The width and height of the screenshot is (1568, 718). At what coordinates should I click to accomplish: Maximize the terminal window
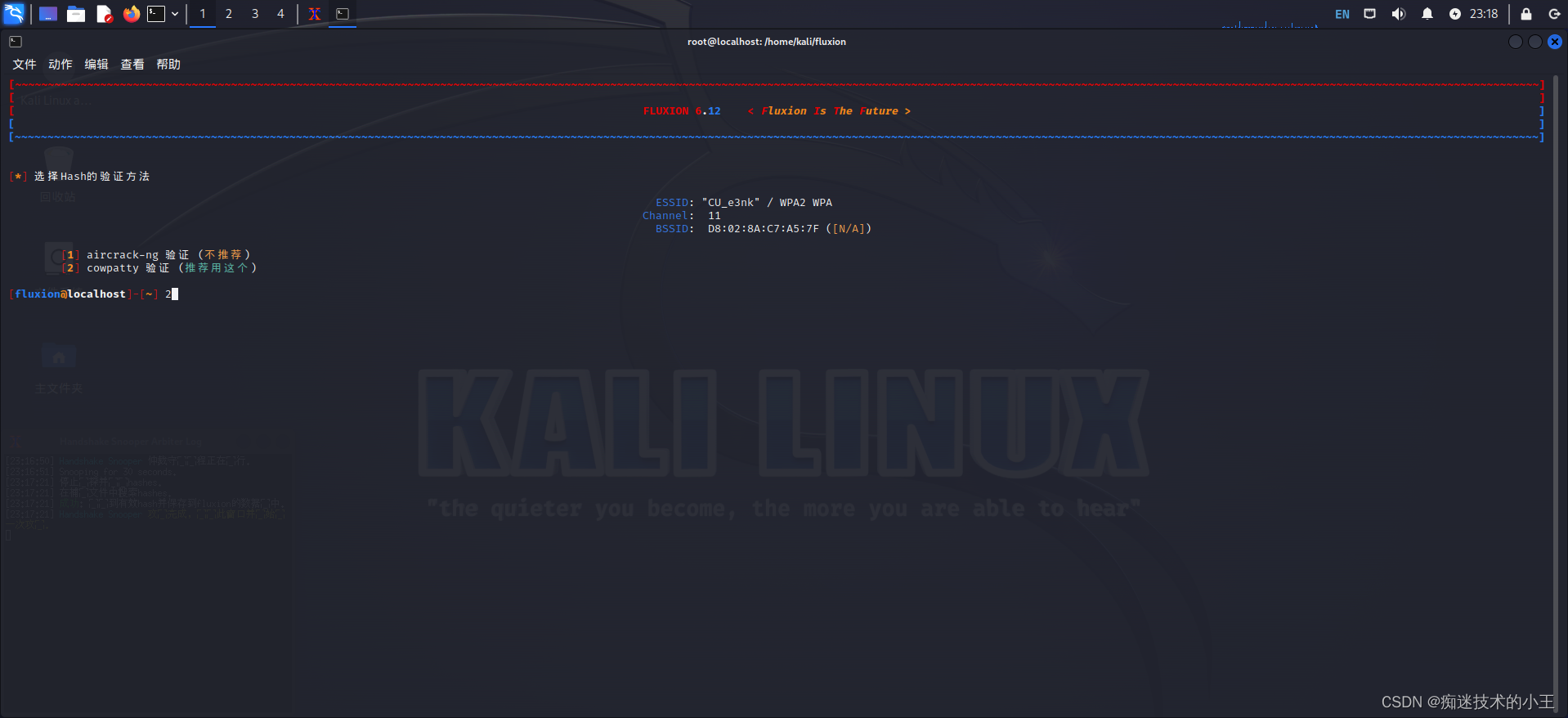1535,42
